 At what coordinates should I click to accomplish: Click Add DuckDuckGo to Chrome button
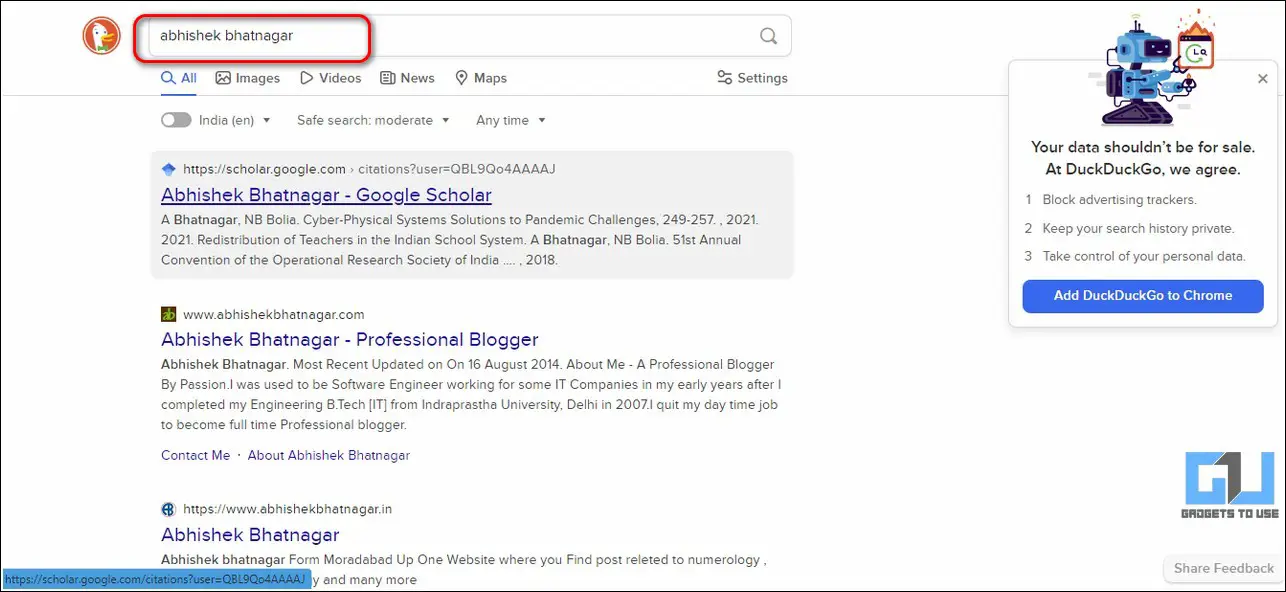click(x=1143, y=296)
